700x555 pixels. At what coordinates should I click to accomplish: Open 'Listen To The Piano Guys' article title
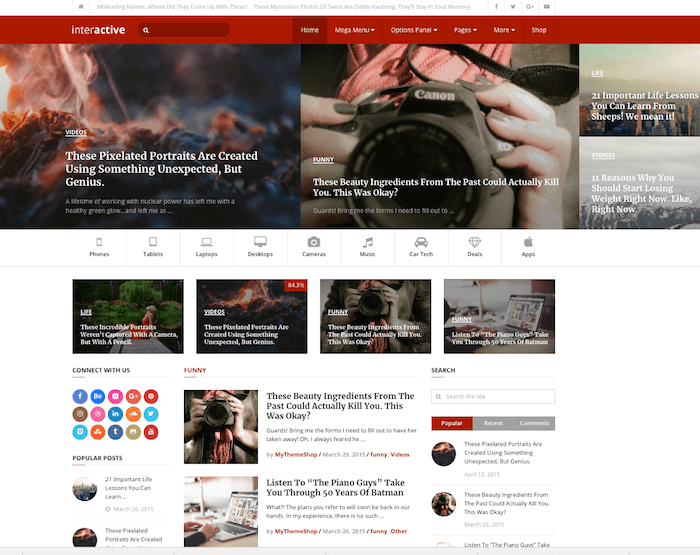click(x=335, y=488)
